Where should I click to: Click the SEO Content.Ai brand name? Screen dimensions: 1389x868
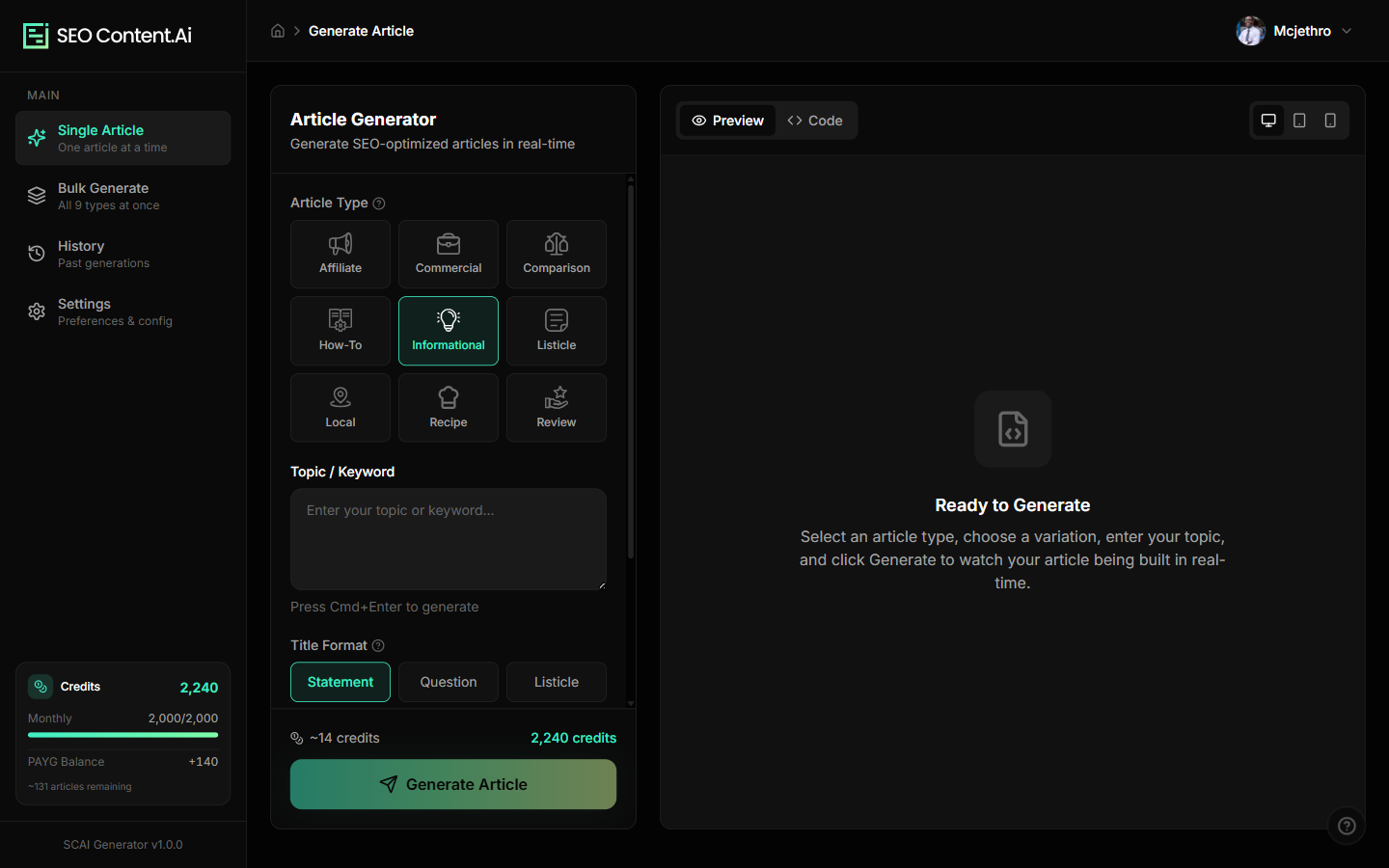(124, 36)
